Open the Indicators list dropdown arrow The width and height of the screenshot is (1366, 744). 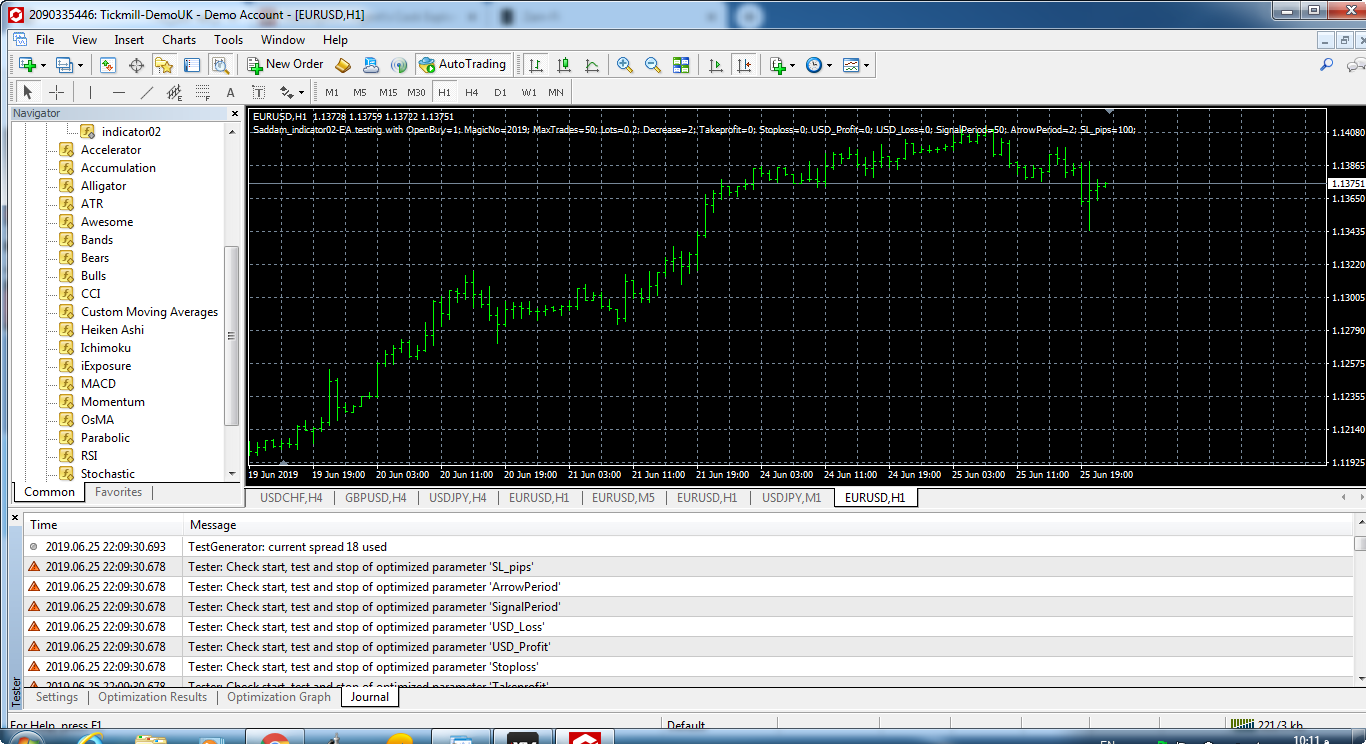click(792, 66)
